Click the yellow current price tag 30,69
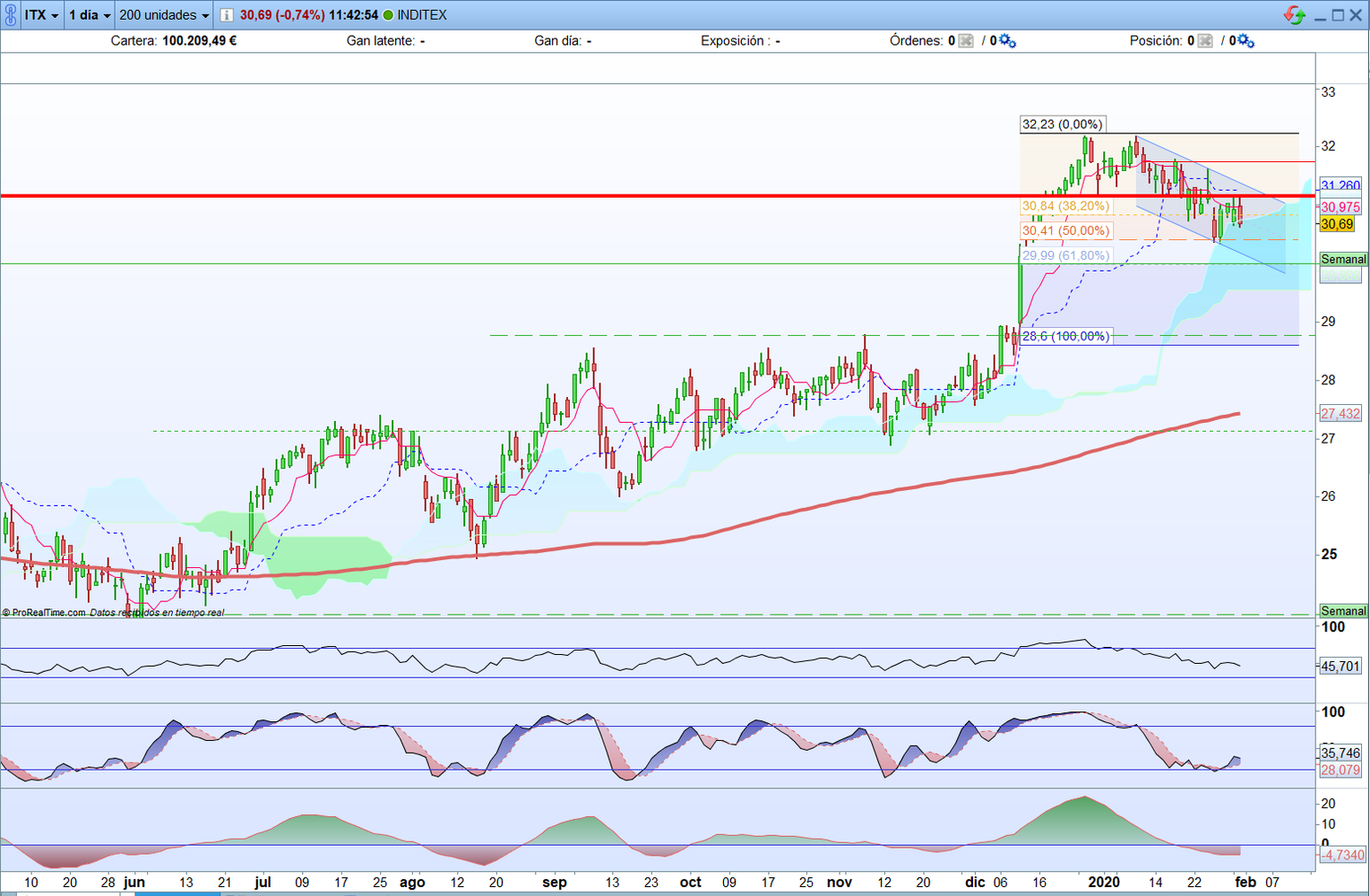The height and width of the screenshot is (896, 1370). (x=1337, y=224)
